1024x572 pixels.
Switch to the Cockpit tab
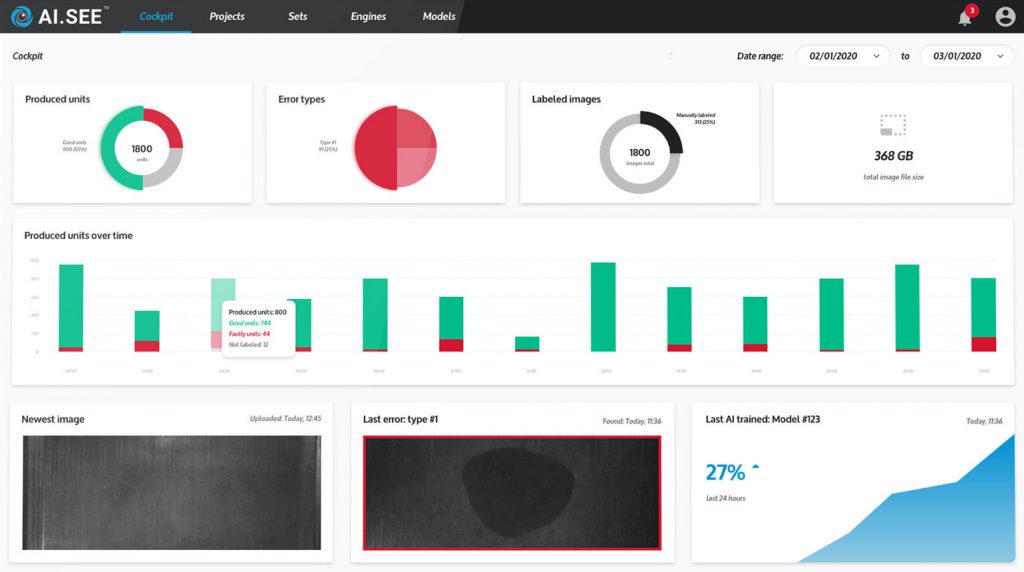pos(156,16)
